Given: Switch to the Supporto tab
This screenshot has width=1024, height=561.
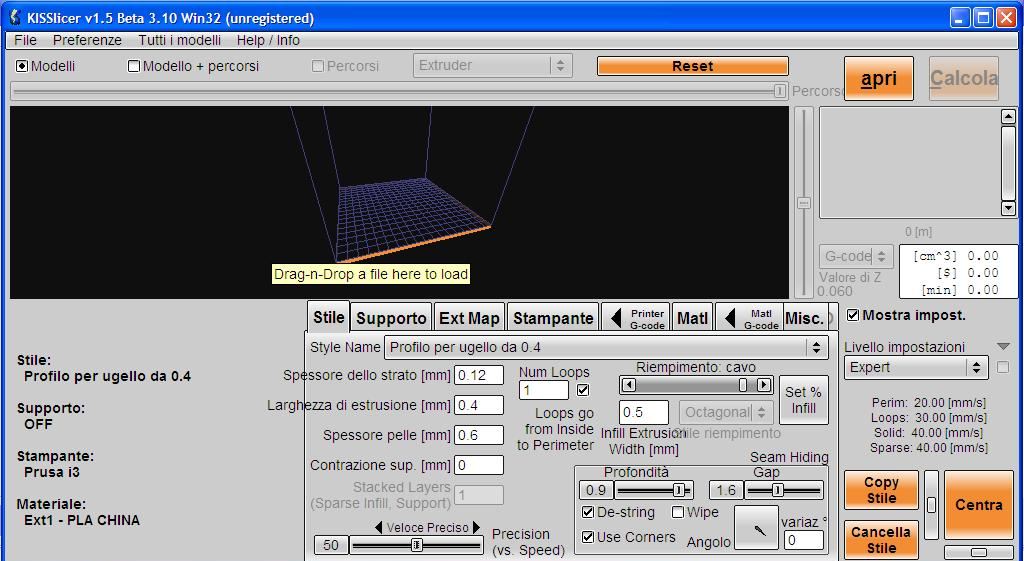Looking at the screenshot, I should (391, 318).
